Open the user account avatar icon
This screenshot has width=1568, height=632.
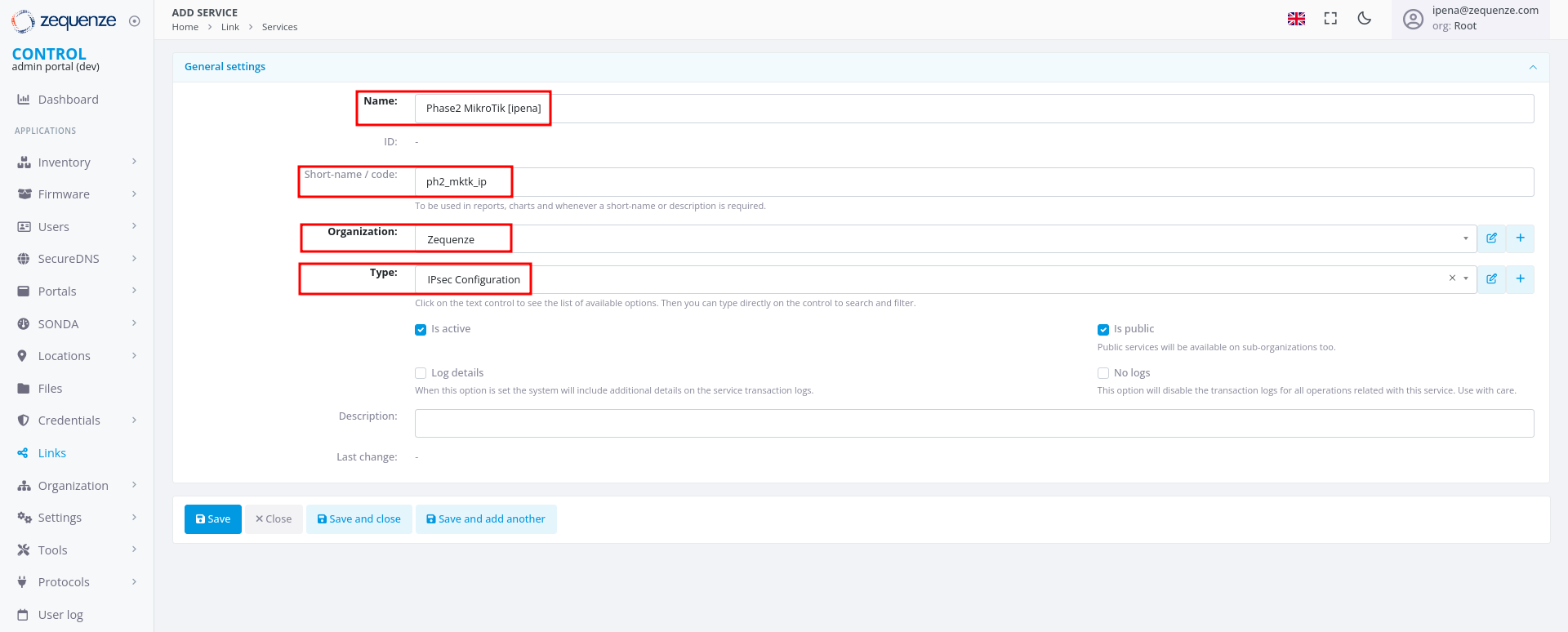1413,19
